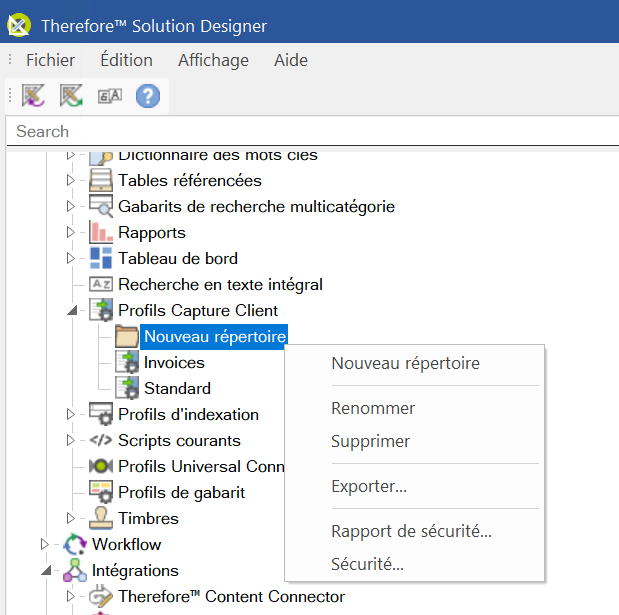Choose Renommer from the context menu
Image resolution: width=619 pixels, height=615 pixels.
click(x=373, y=408)
